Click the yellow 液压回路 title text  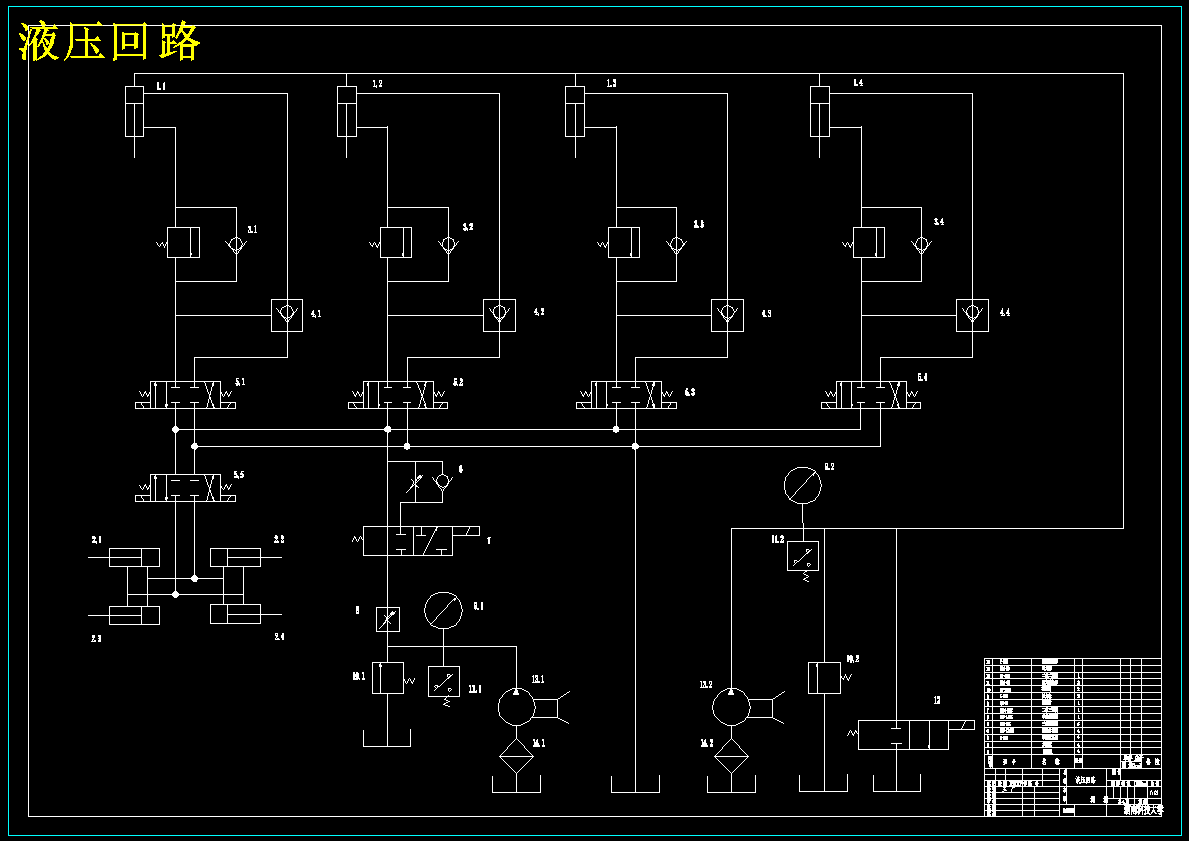(109, 41)
